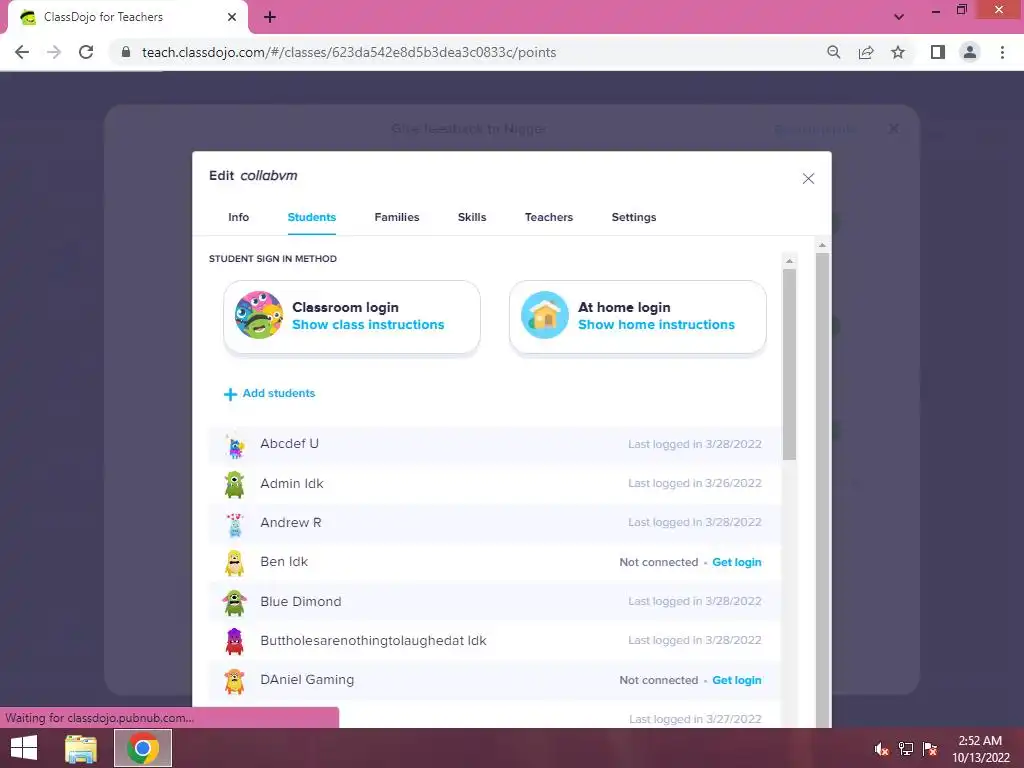1024x768 pixels.
Task: Open a new browser tab
Action: click(x=270, y=17)
